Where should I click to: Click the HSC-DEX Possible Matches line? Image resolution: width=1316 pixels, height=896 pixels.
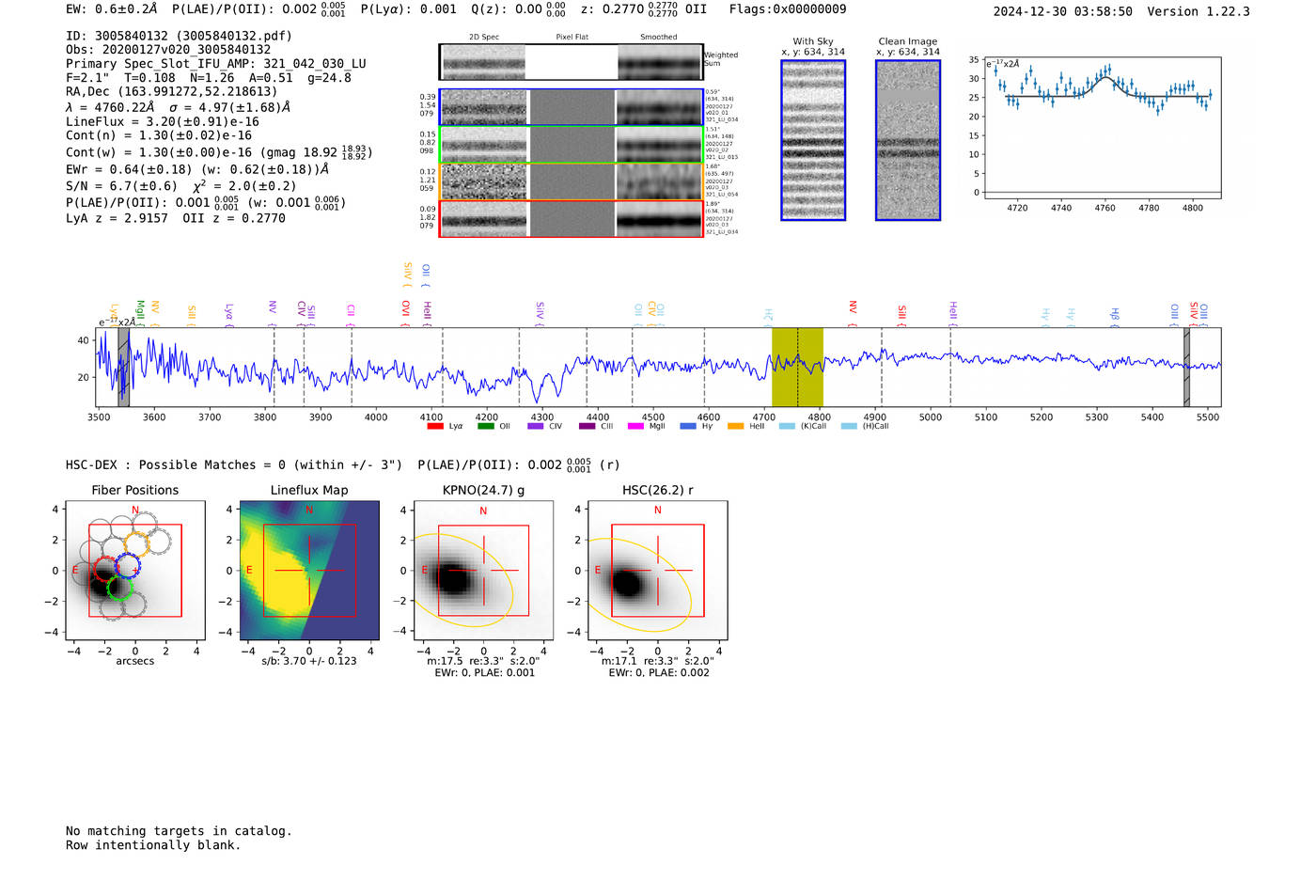[343, 464]
